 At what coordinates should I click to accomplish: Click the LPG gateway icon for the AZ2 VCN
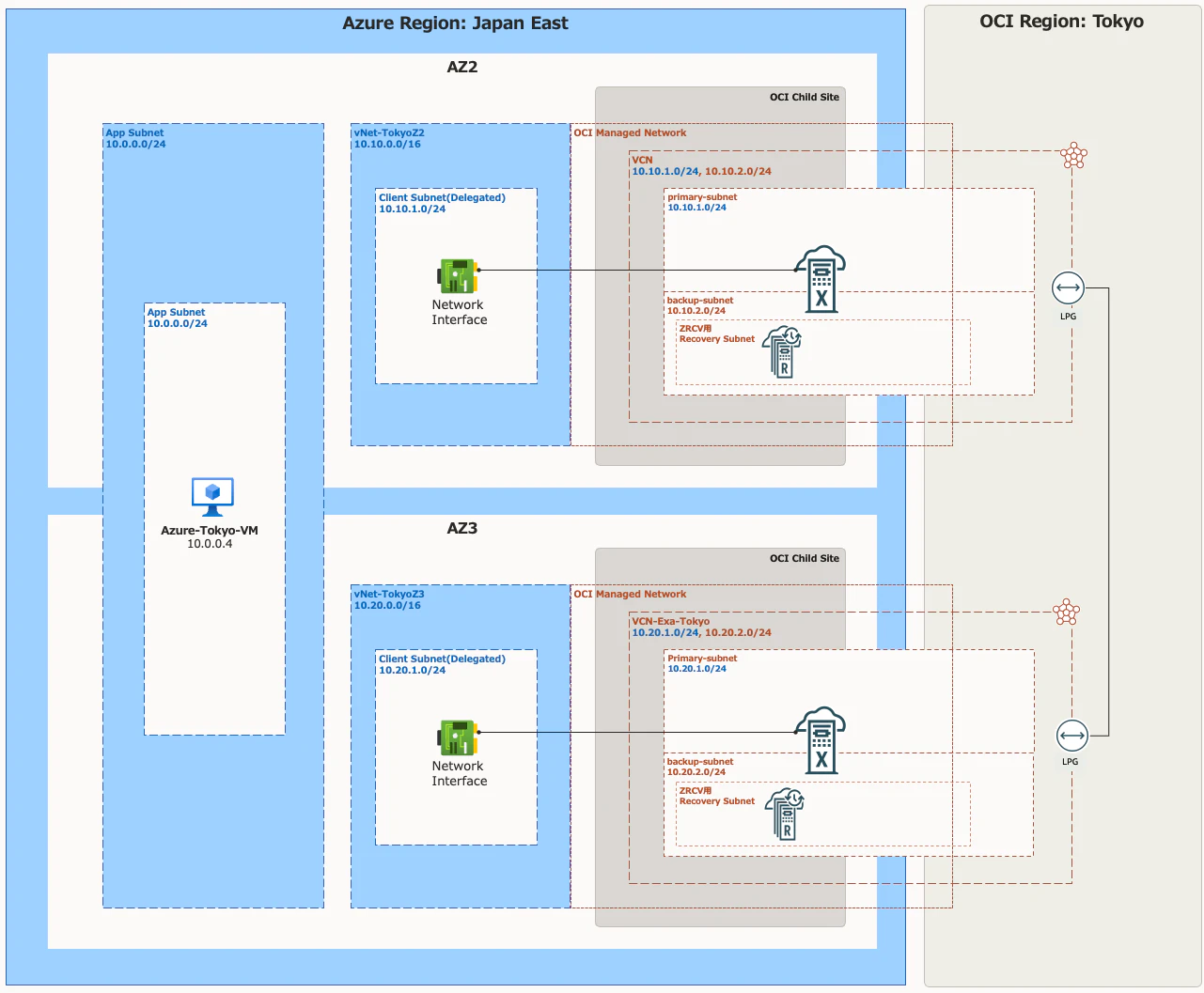pos(1069,287)
